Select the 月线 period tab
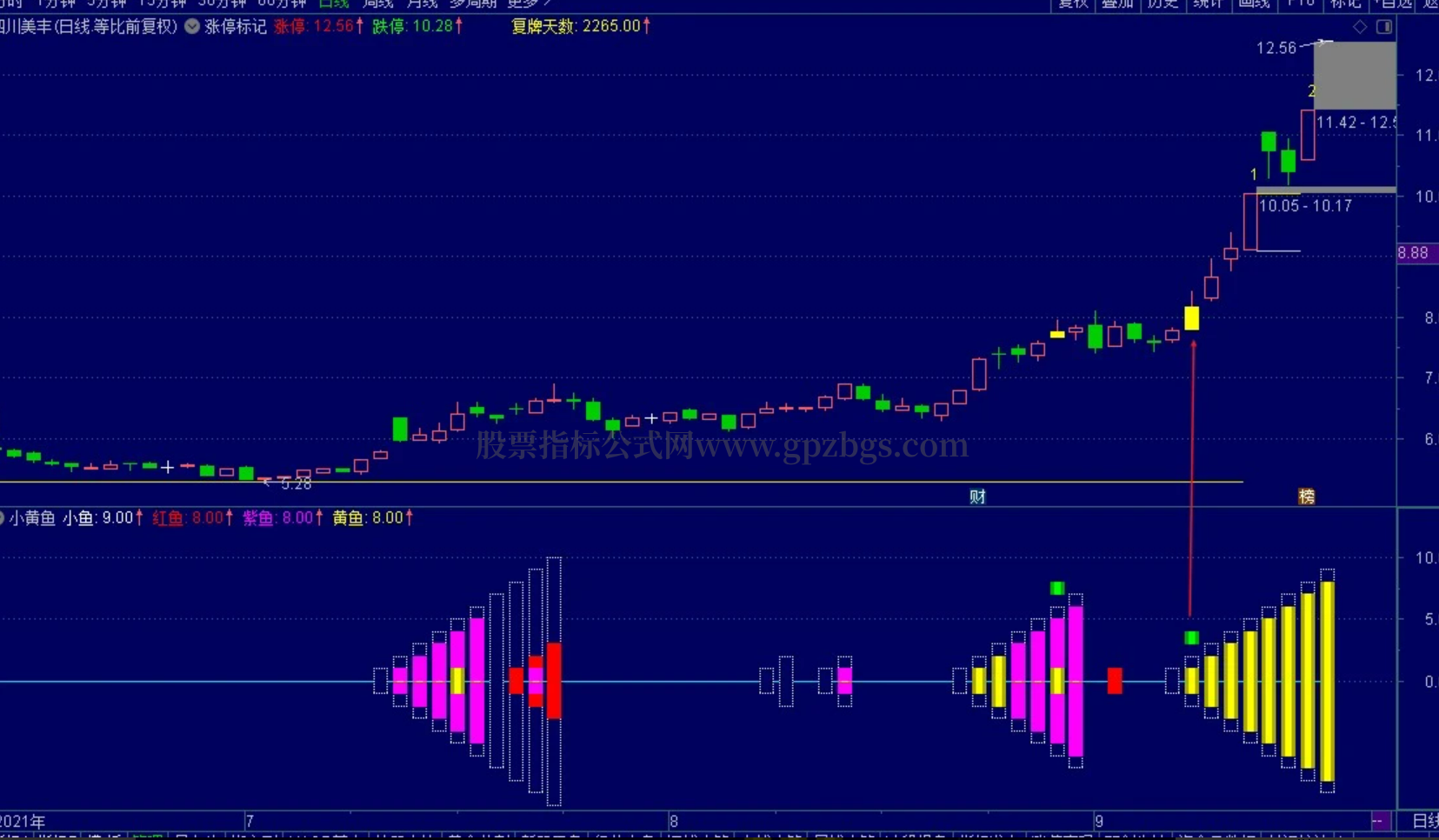Viewport: 1439px width, 840px height. [x=422, y=3]
